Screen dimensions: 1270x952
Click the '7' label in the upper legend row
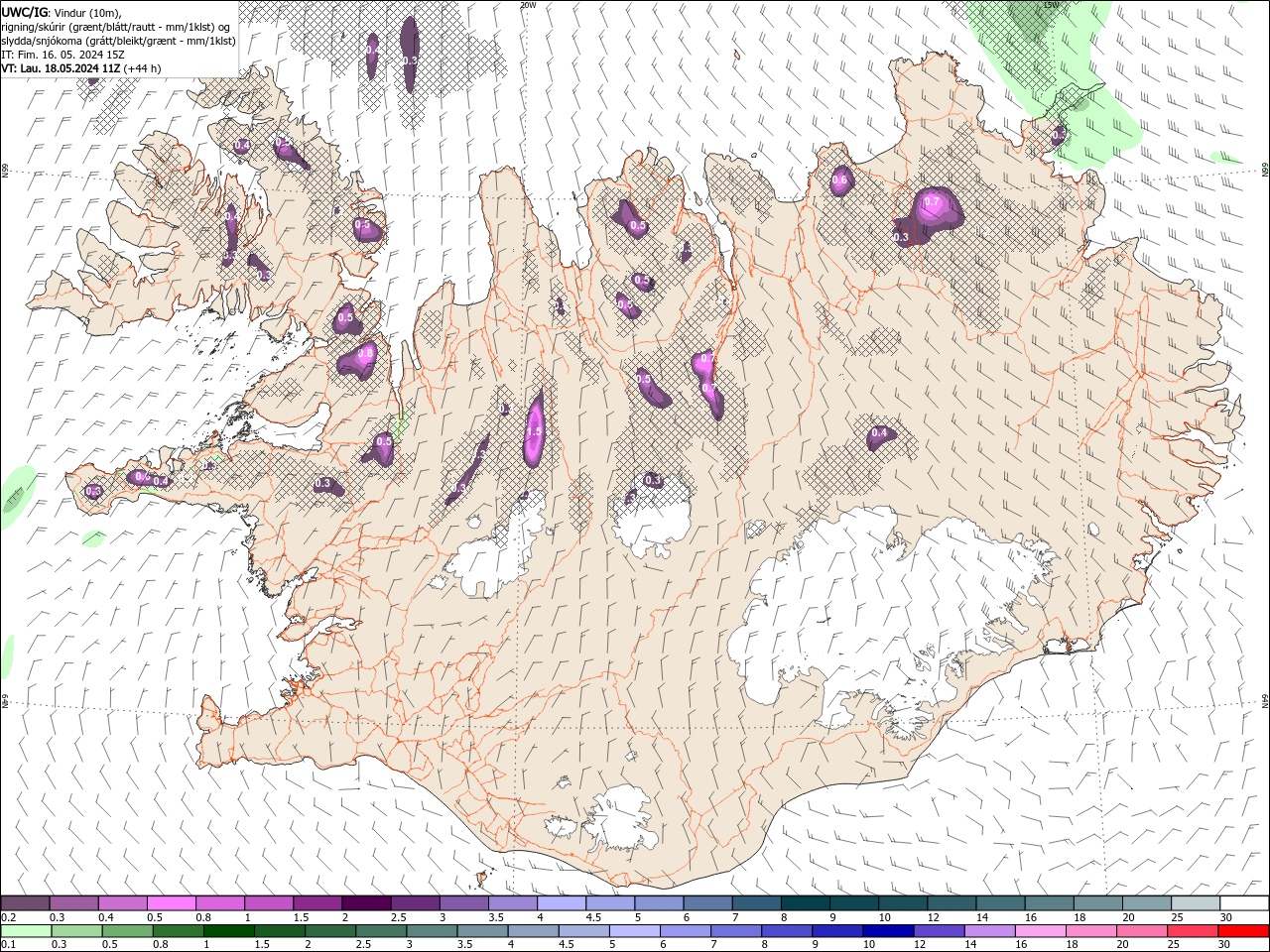click(x=734, y=917)
